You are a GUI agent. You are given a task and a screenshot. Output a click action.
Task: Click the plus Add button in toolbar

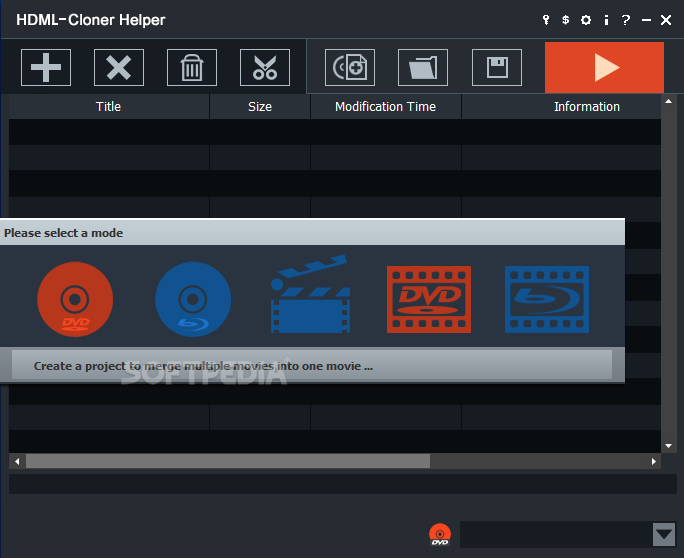tap(46, 68)
